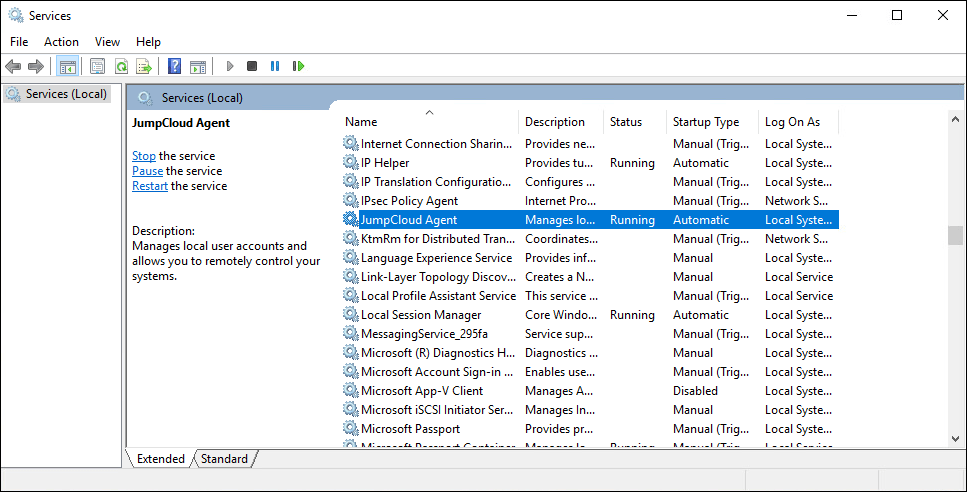Sort by the Description column header
This screenshot has height=492, width=967.
[561, 121]
